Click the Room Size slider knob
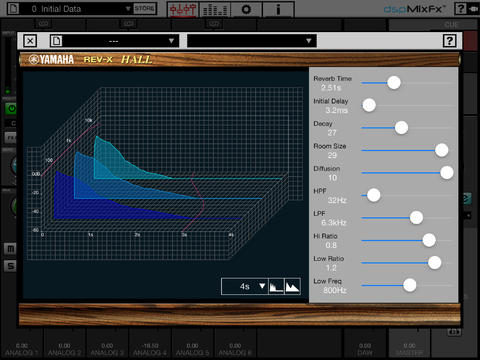This screenshot has width=480, height=360. click(442, 150)
